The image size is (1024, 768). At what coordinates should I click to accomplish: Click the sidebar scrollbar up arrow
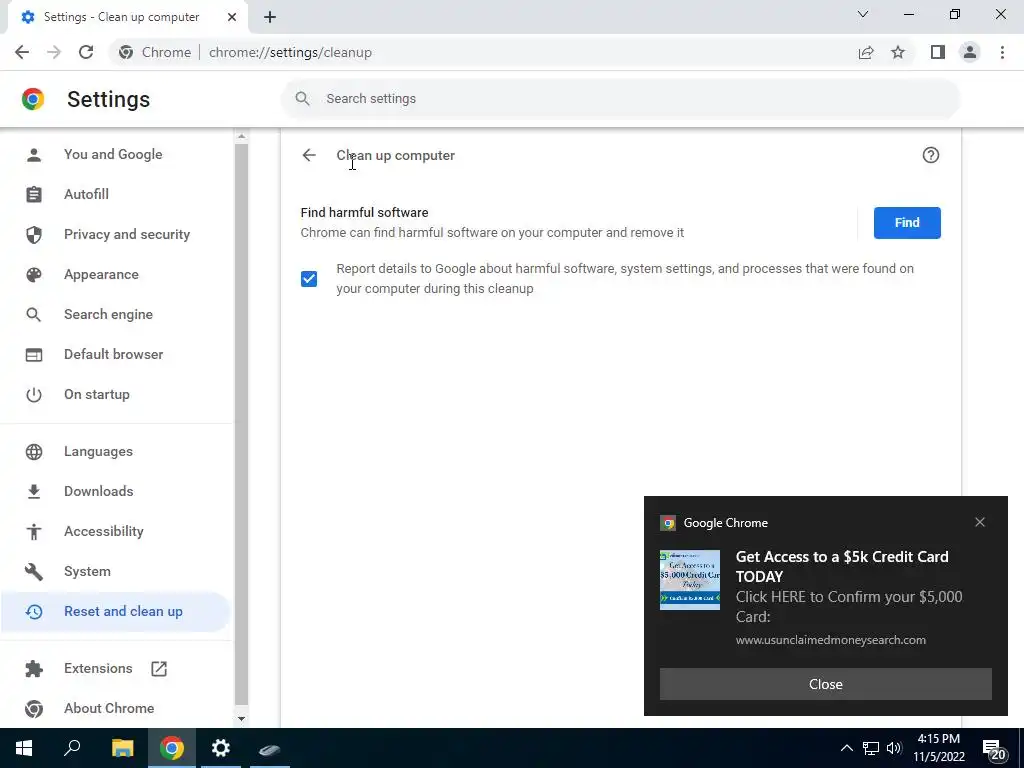(x=241, y=136)
